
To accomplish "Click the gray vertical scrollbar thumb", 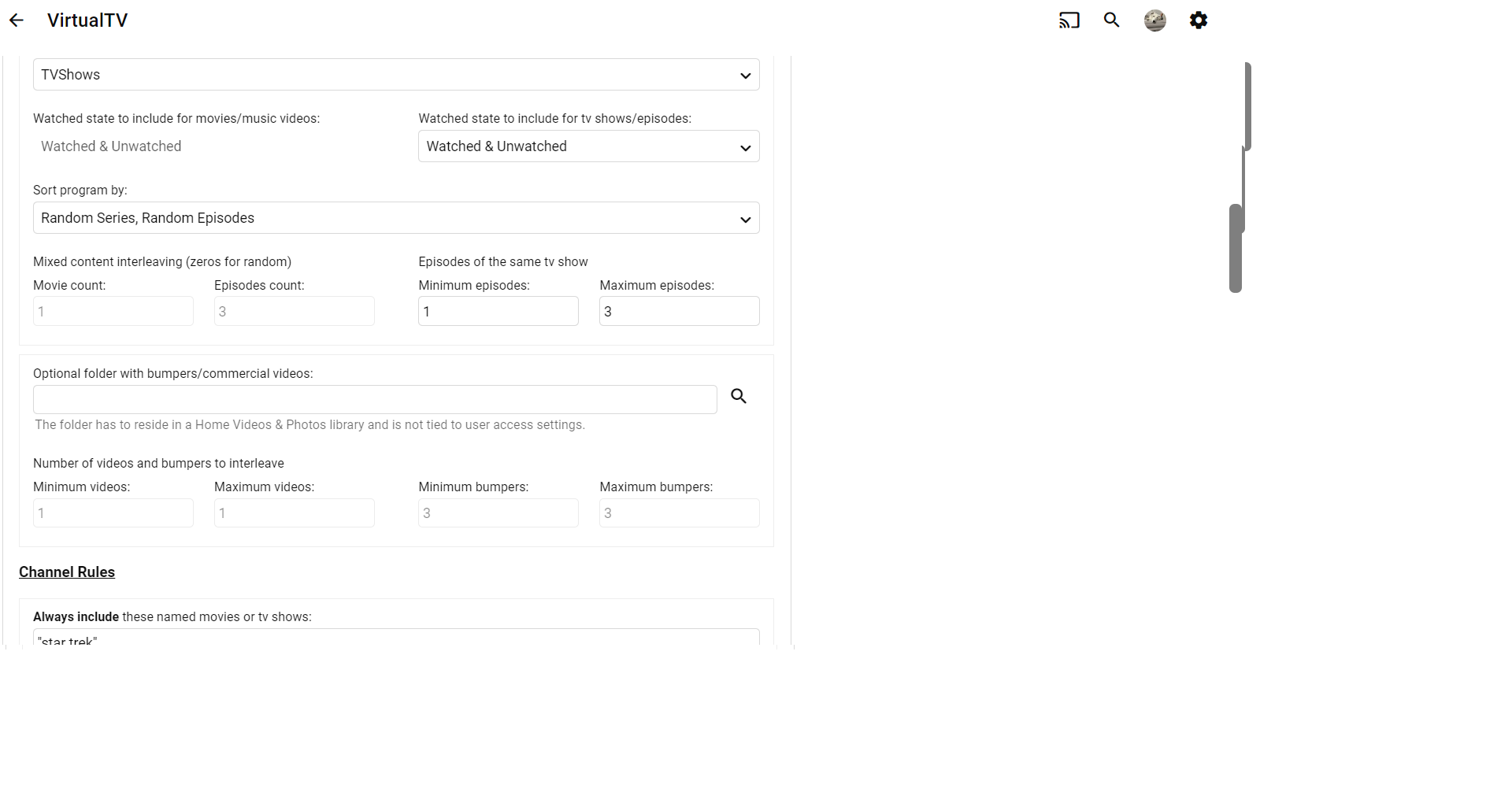I will [1236, 248].
